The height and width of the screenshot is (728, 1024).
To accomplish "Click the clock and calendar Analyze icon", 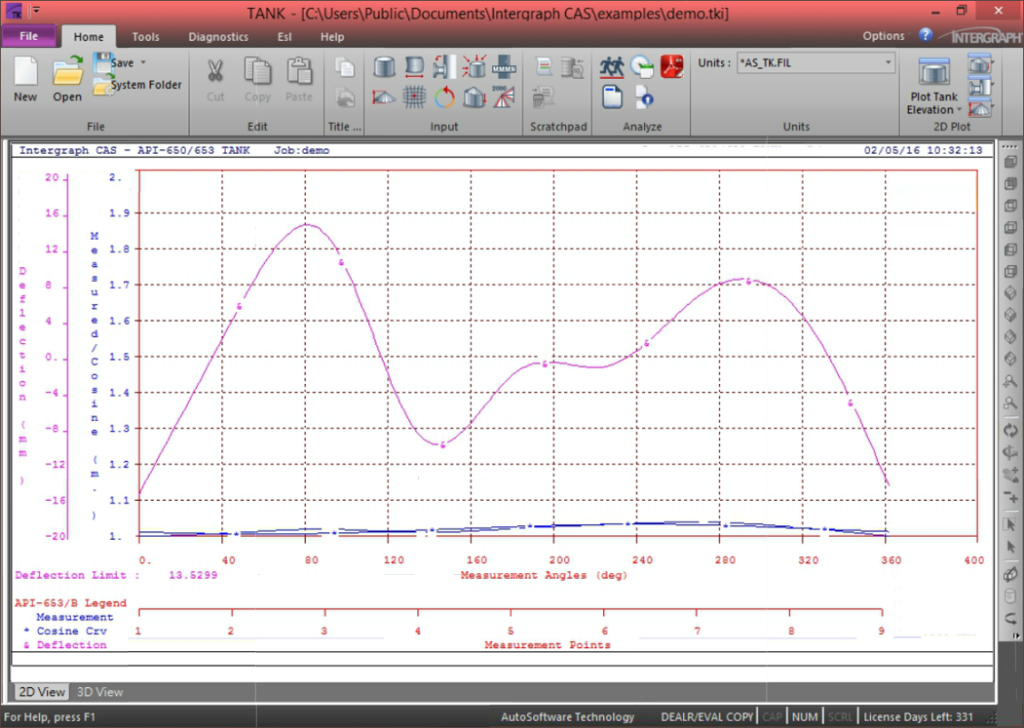I will point(642,67).
